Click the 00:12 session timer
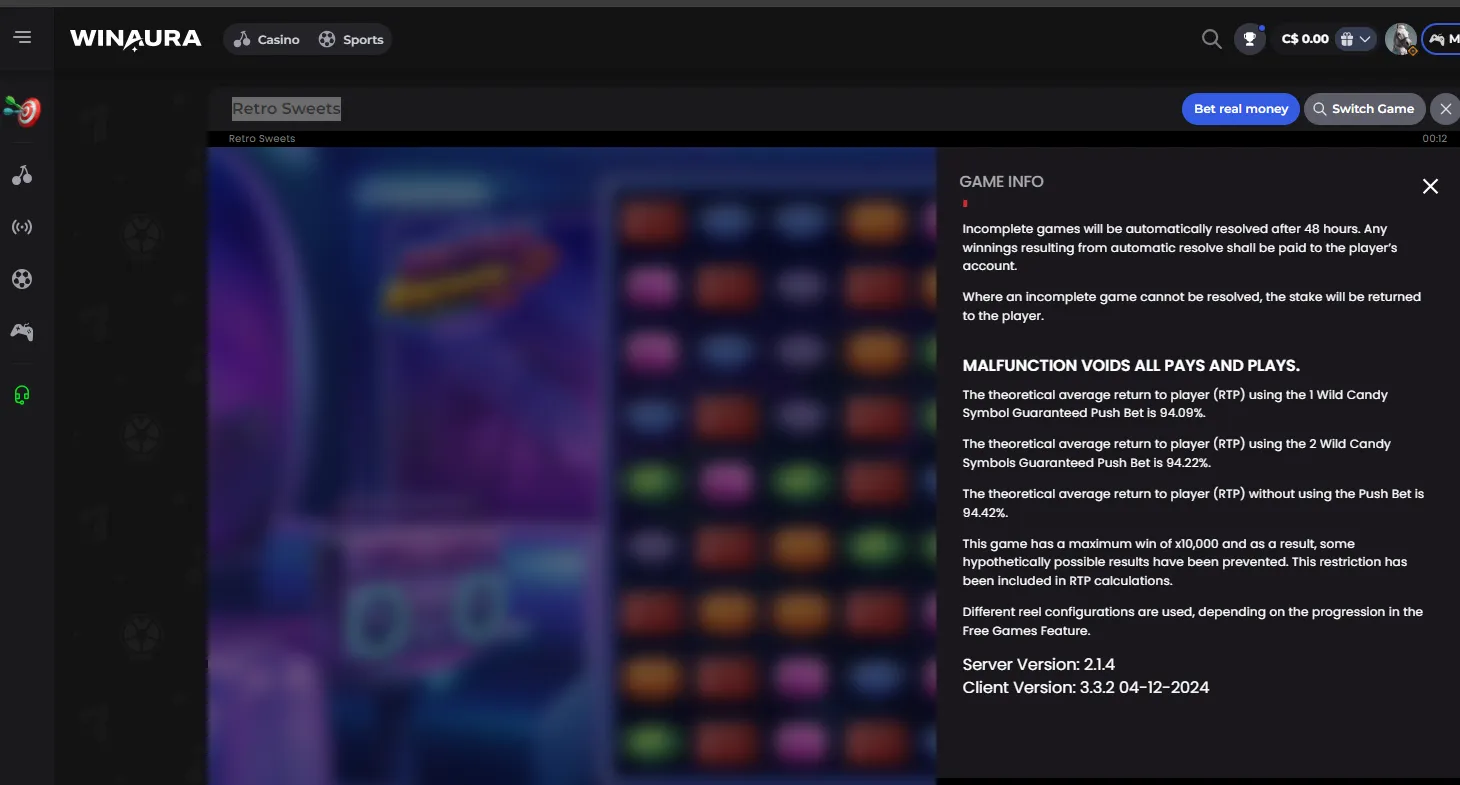The image size is (1460, 785). [x=1434, y=139]
